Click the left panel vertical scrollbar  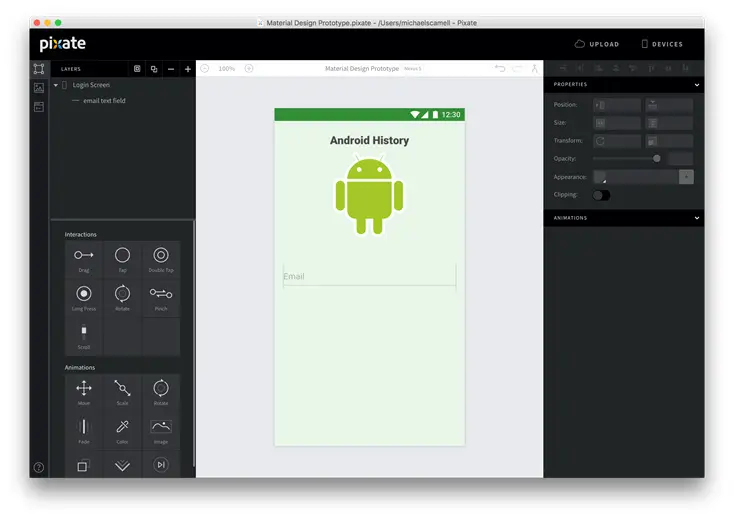[194, 342]
